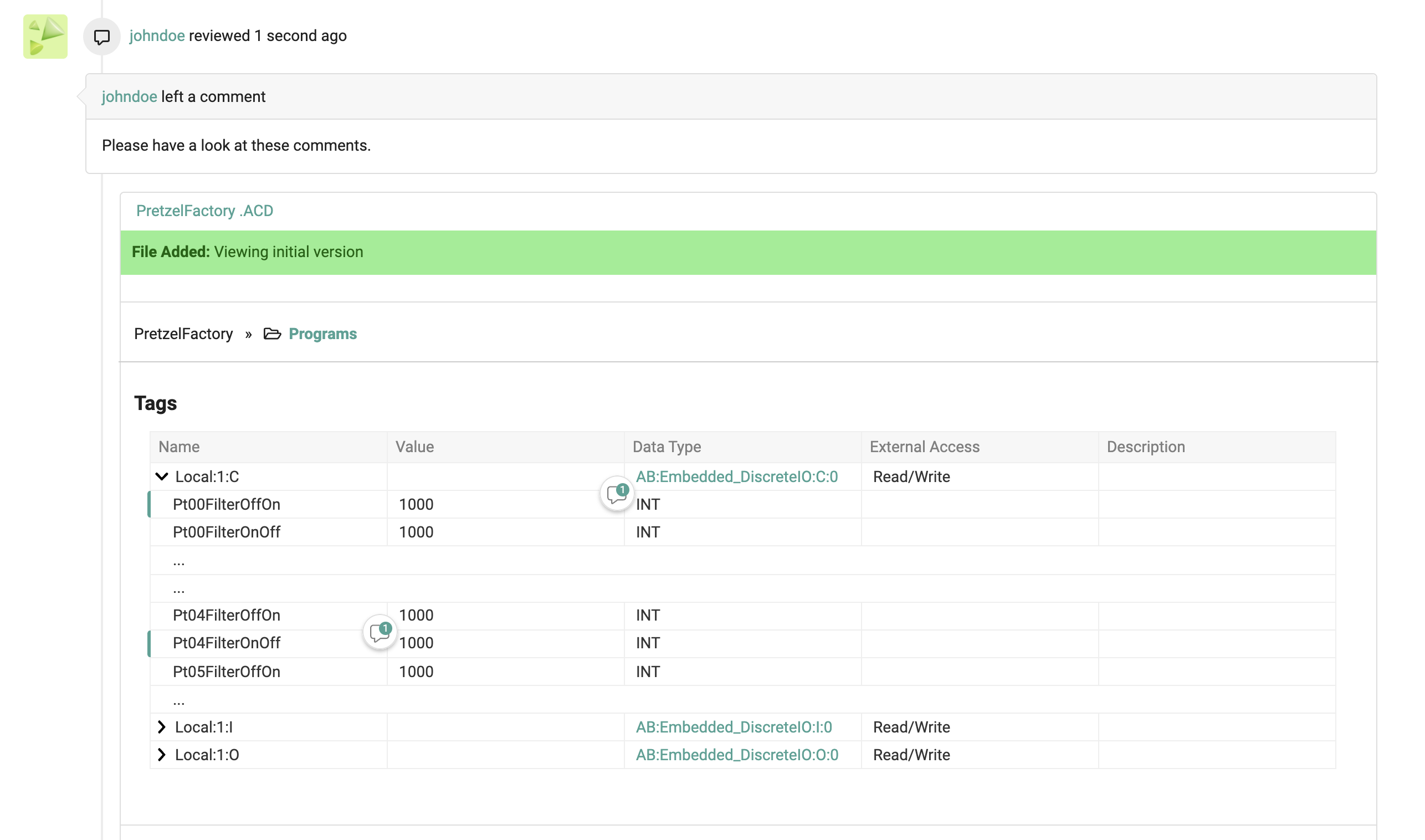
Task: Click the folder icon next to Programs
Action: 273,334
